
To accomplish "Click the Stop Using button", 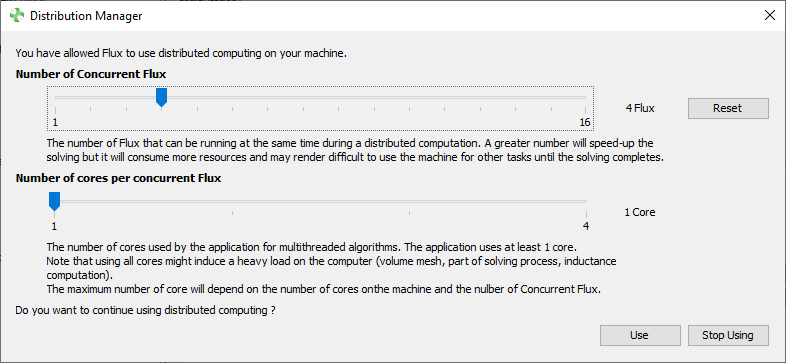I will (x=728, y=335).
